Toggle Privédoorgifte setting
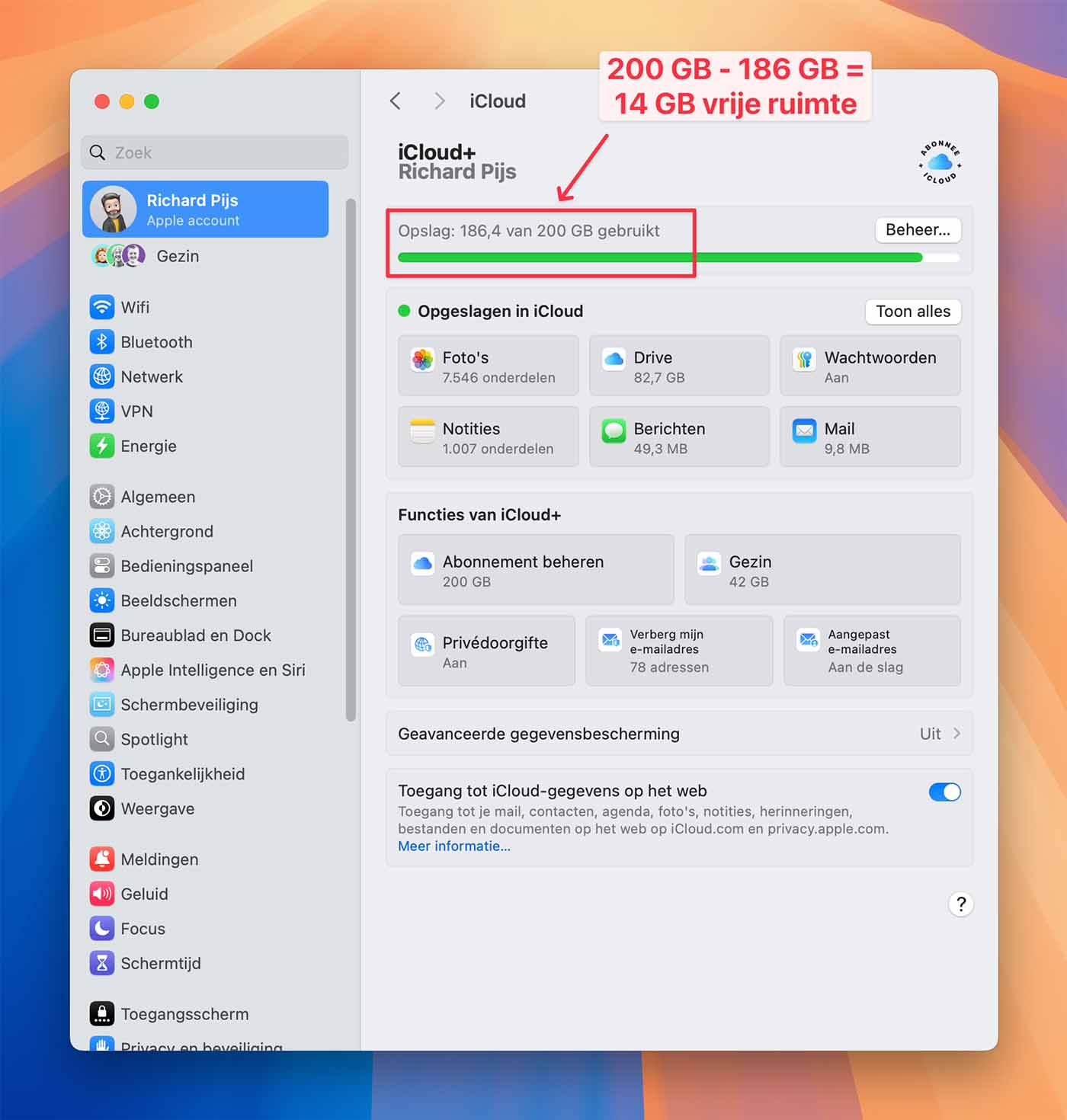 (486, 650)
